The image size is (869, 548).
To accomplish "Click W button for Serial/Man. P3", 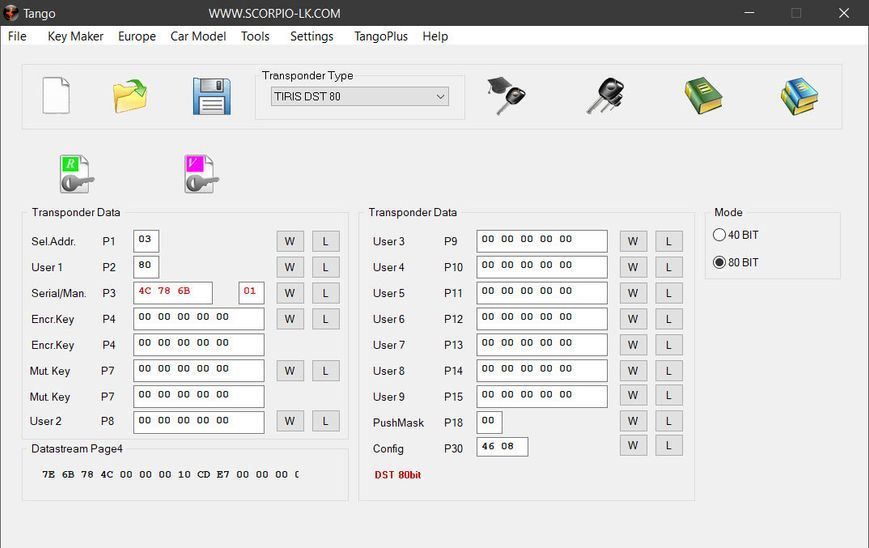I will [290, 293].
